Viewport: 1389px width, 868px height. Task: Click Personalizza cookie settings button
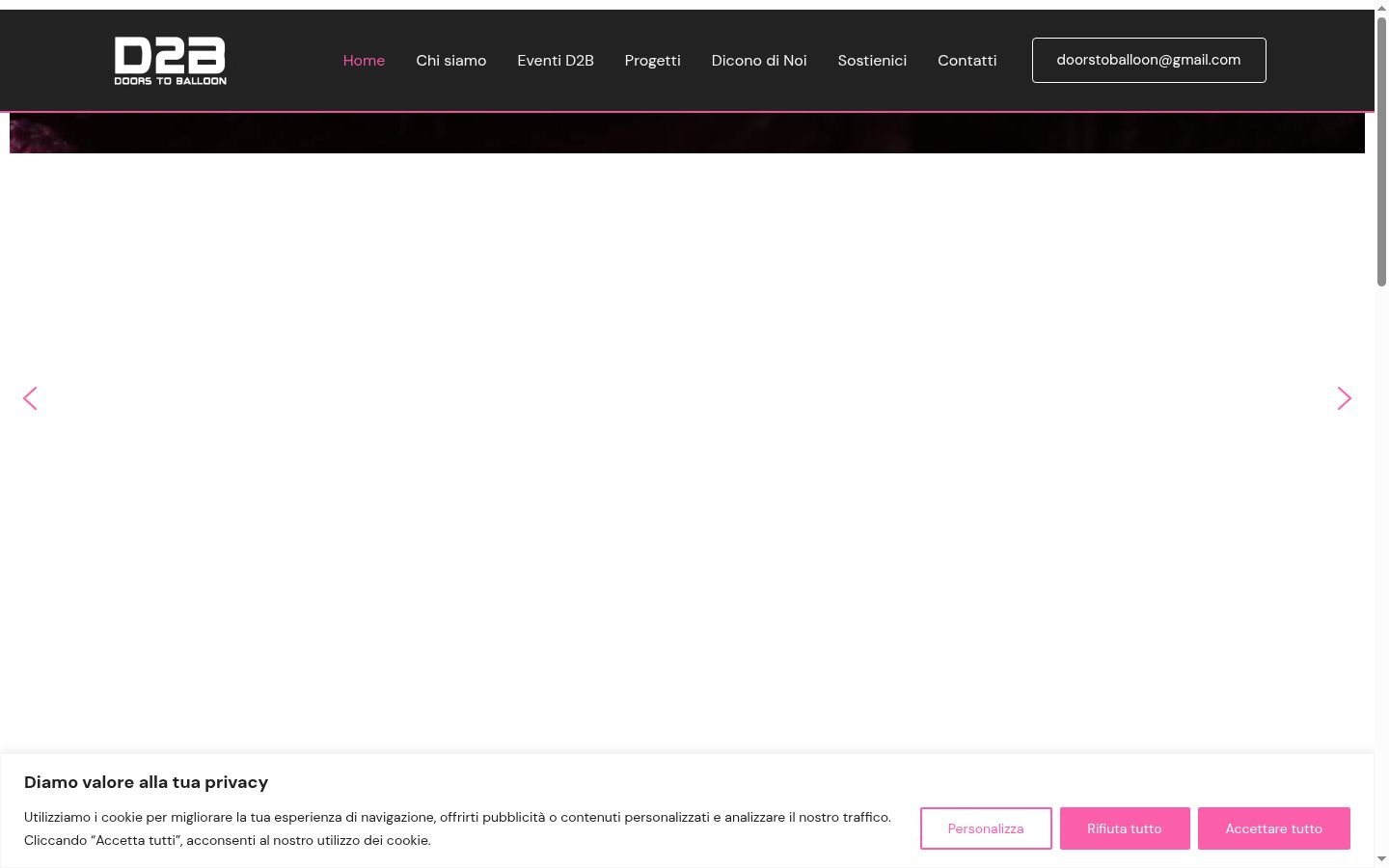click(986, 828)
